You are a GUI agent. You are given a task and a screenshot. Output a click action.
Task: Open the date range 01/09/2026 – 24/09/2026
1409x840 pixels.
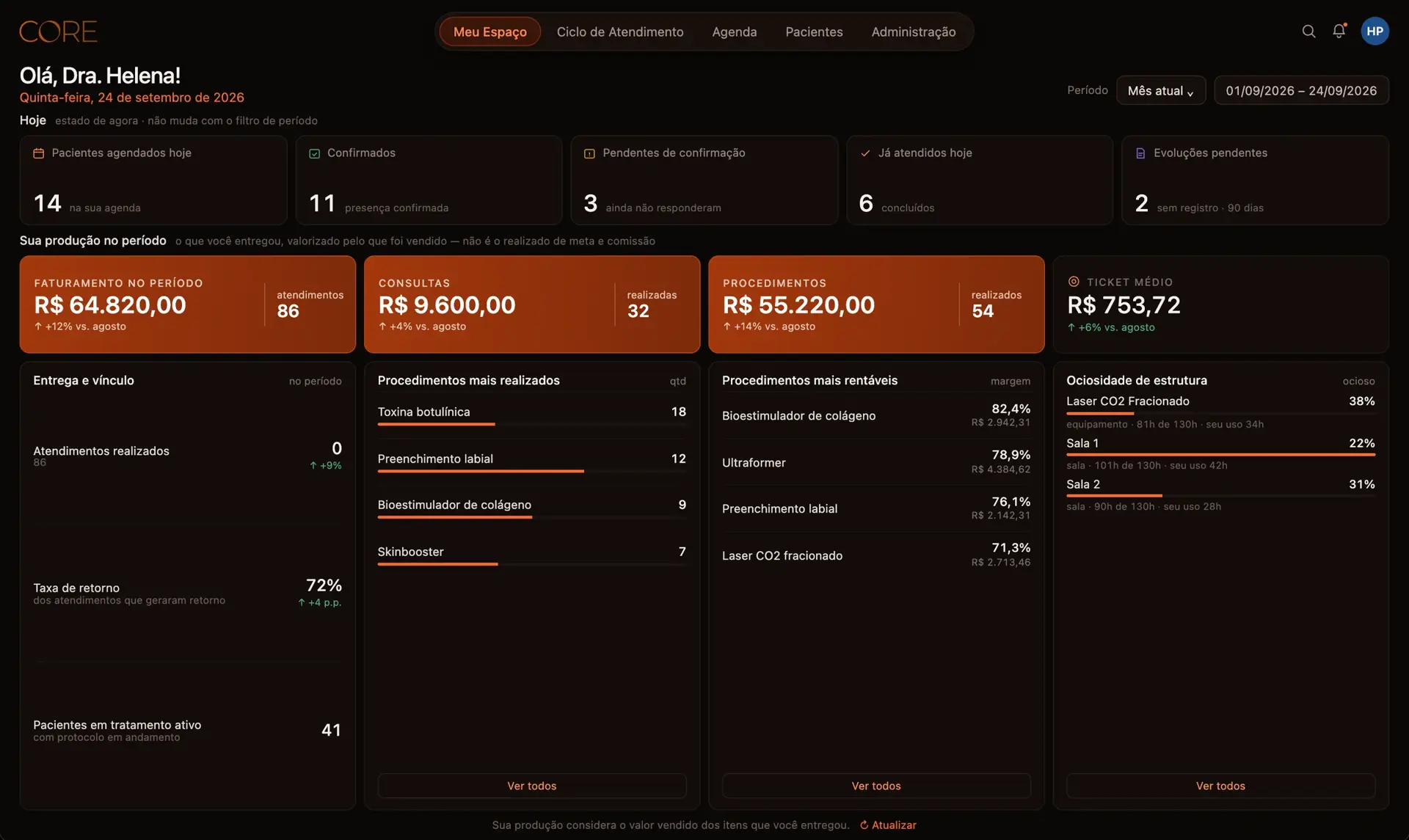click(x=1301, y=90)
